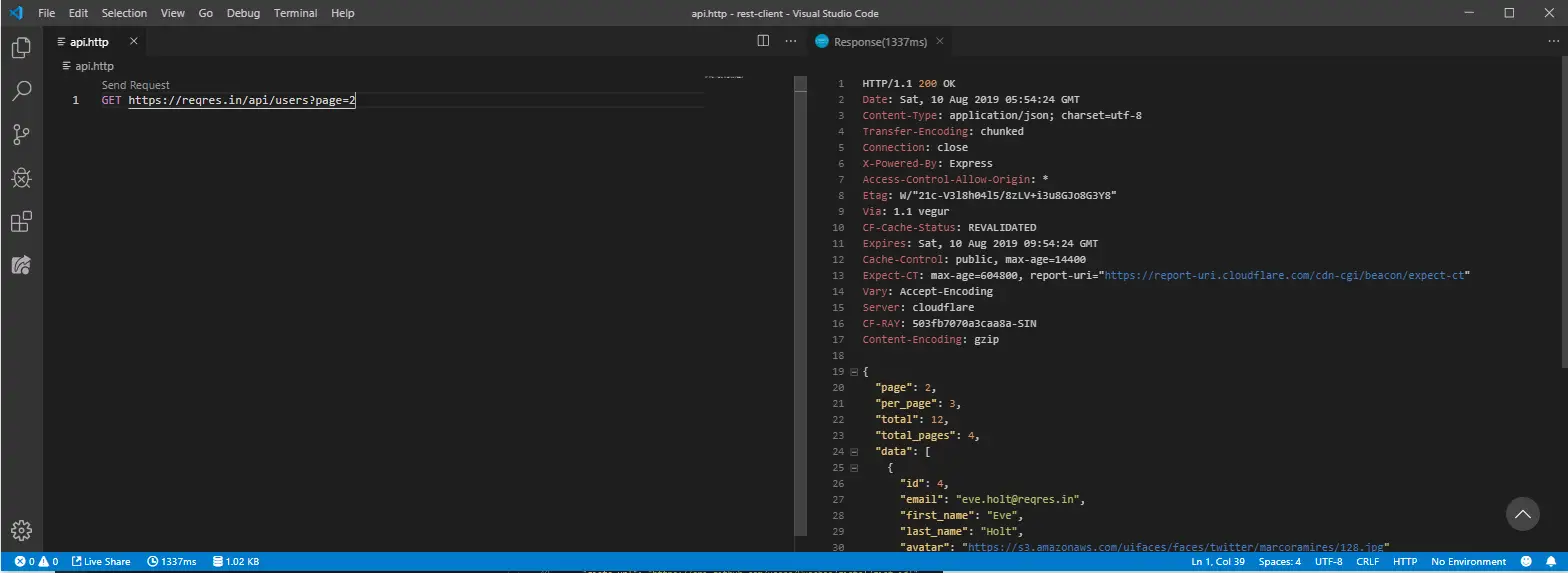Viewport: 1568px width, 573px height.
Task: Click the scroll-to-top arrow button
Action: tap(1522, 514)
